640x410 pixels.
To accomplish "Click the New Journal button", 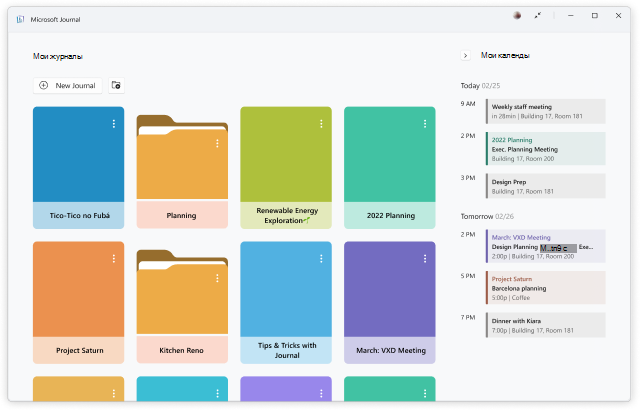I will [67, 86].
